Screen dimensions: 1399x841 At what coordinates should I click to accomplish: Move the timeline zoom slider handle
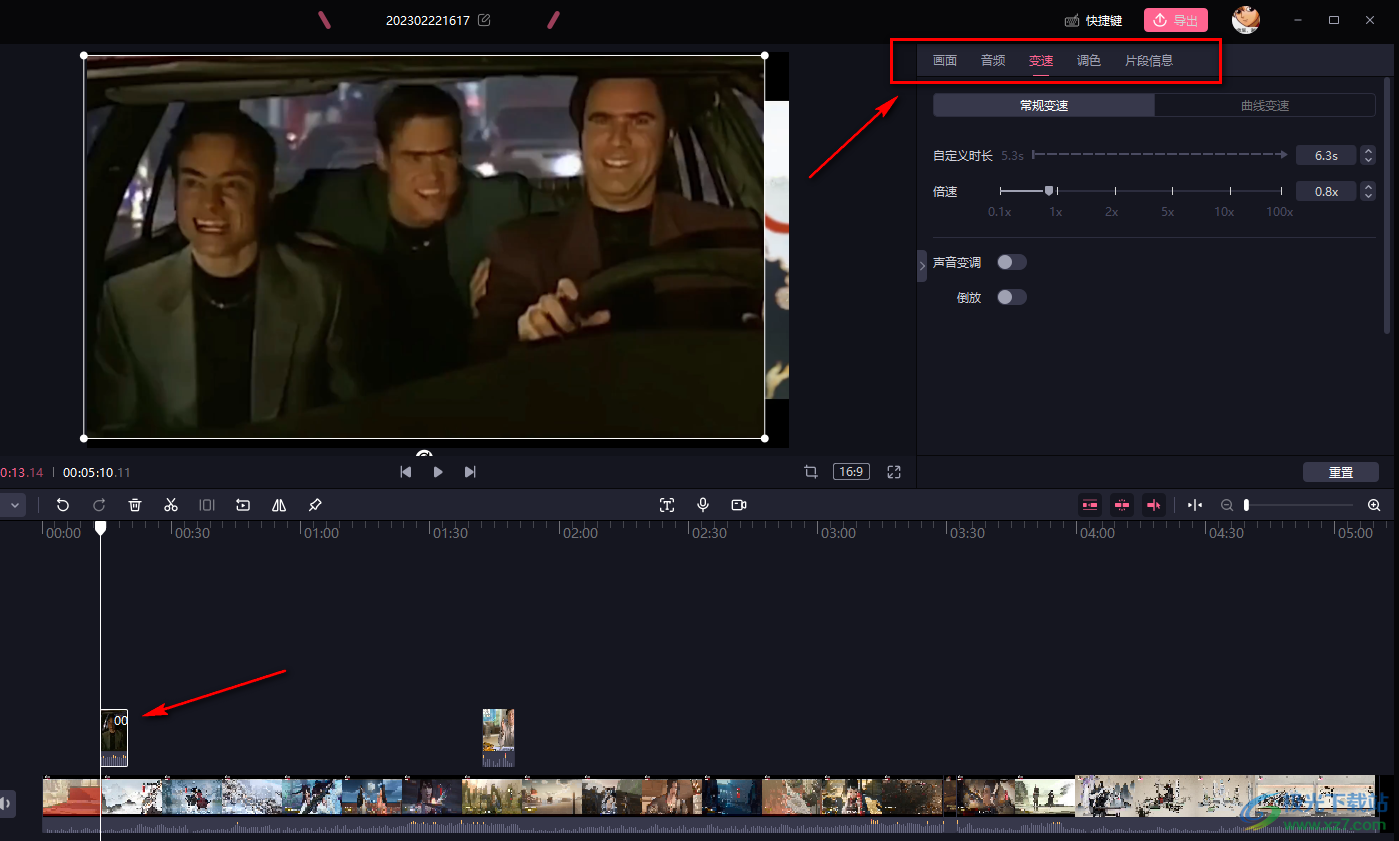tap(1246, 505)
